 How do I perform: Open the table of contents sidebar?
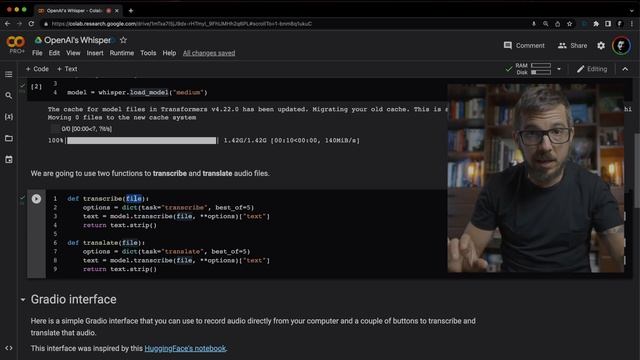9,74
